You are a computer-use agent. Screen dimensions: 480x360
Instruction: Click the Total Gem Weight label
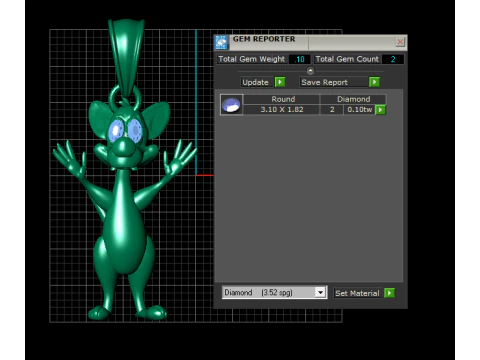click(252, 59)
